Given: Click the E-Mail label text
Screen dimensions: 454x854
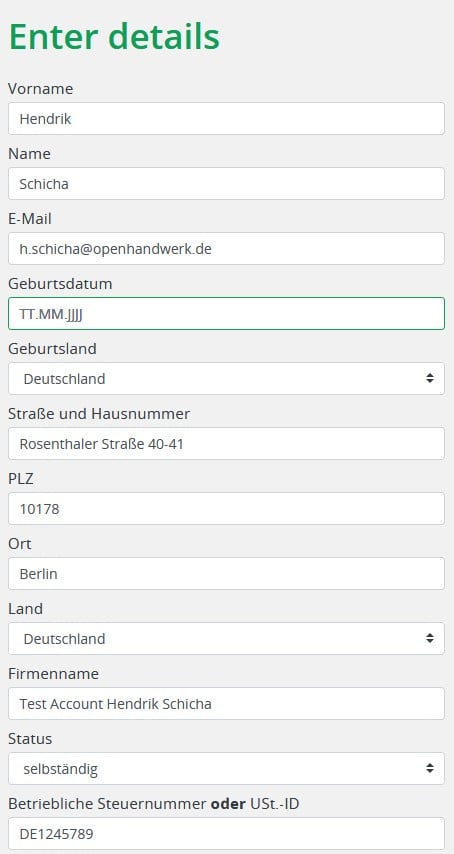Looking at the screenshot, I should [x=30, y=219].
